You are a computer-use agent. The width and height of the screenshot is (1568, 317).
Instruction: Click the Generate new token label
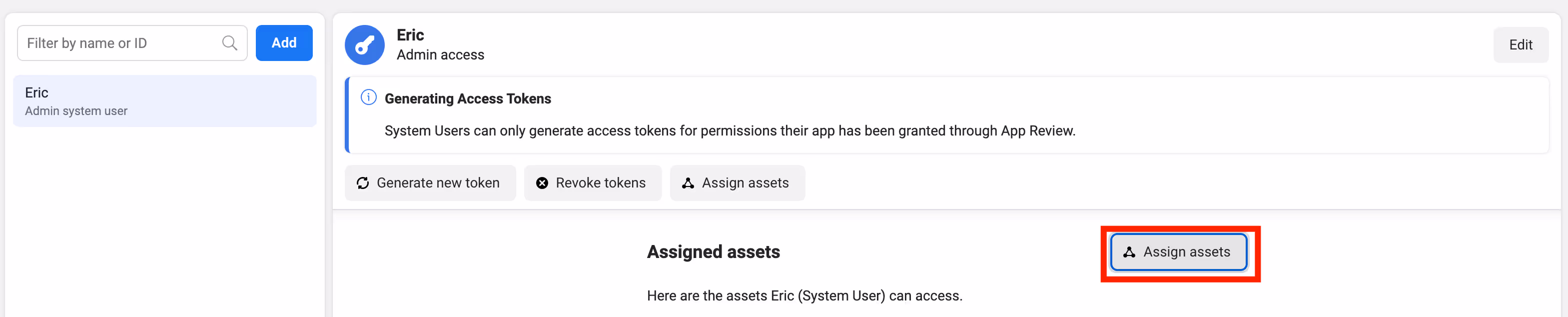coord(438,183)
